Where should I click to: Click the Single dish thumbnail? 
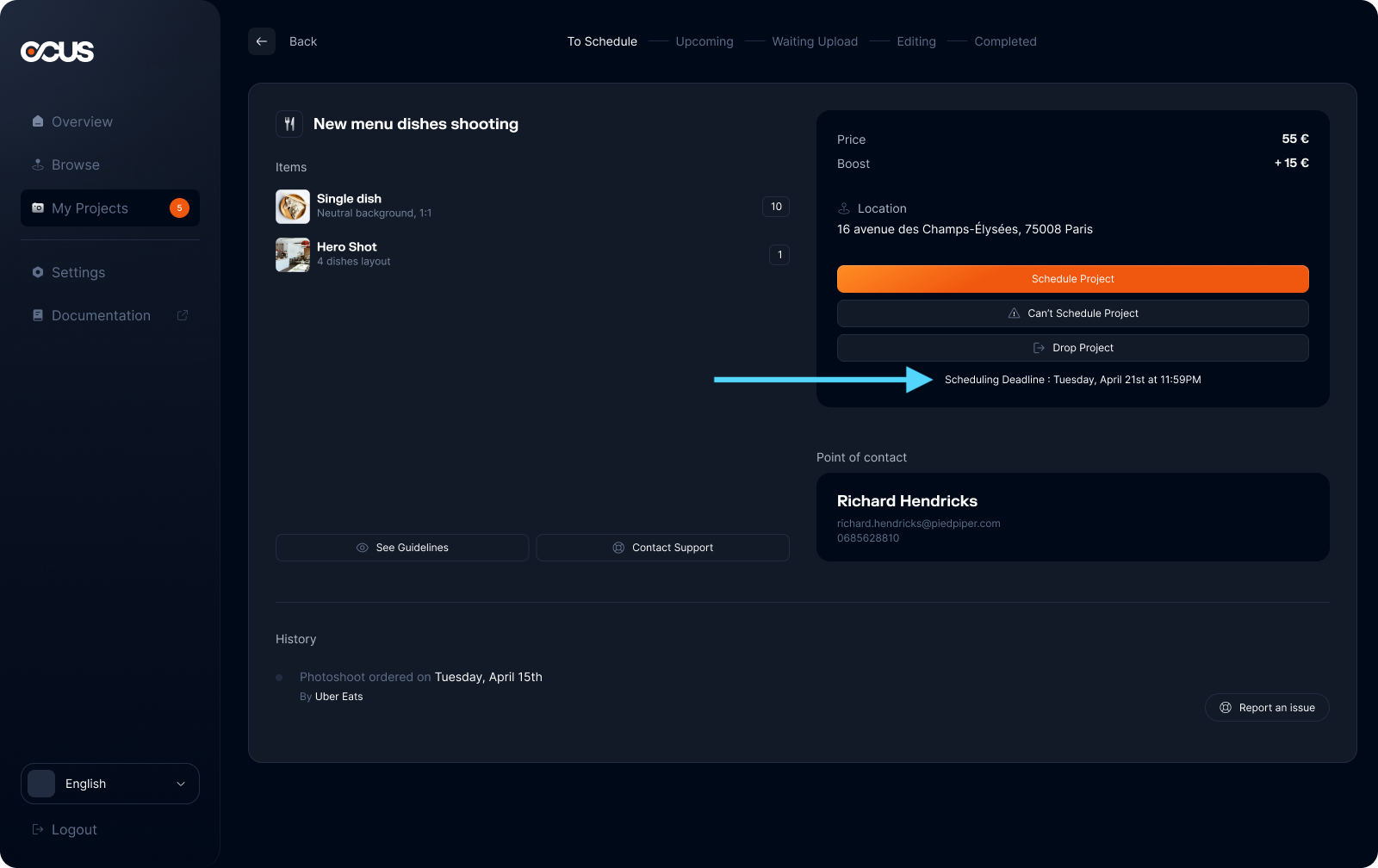[293, 207]
